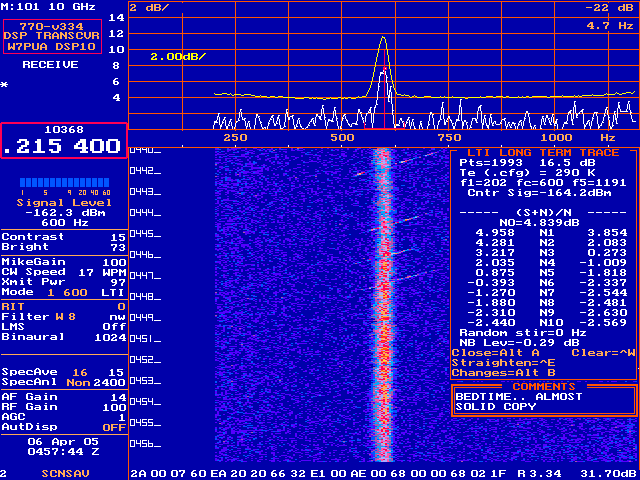Click the Clear=^W command
This screenshot has height=480, width=640.
pos(603,352)
